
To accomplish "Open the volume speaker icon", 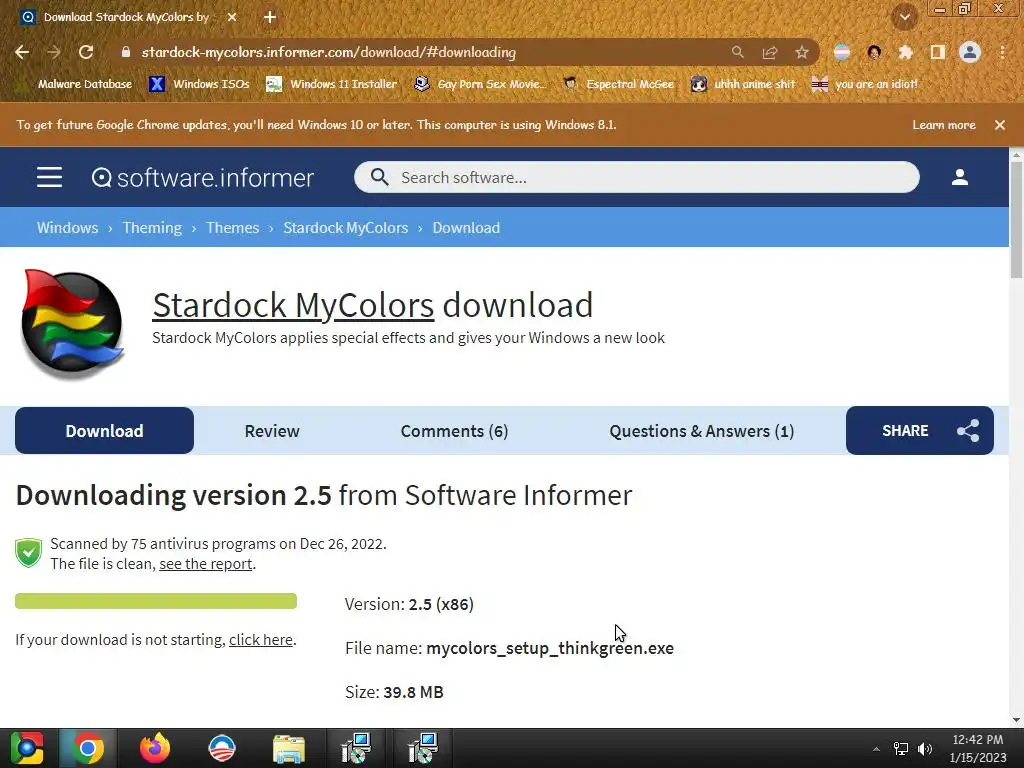I will click(925, 749).
